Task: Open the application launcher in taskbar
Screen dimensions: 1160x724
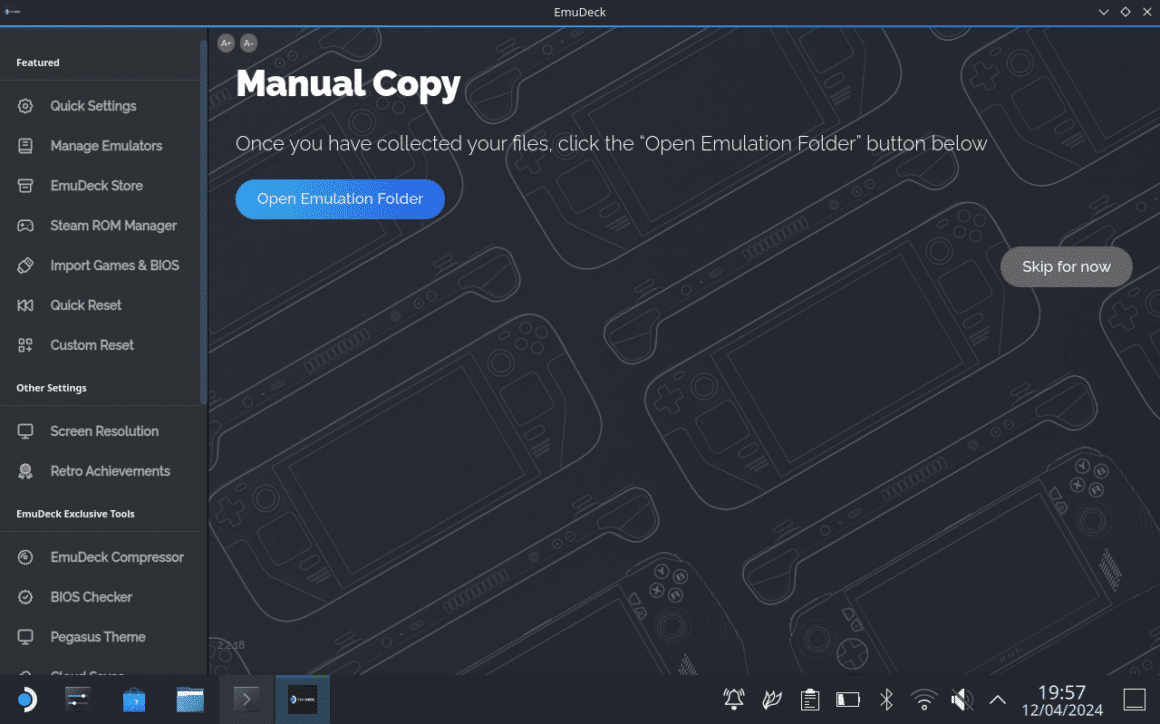Action: [x=26, y=699]
